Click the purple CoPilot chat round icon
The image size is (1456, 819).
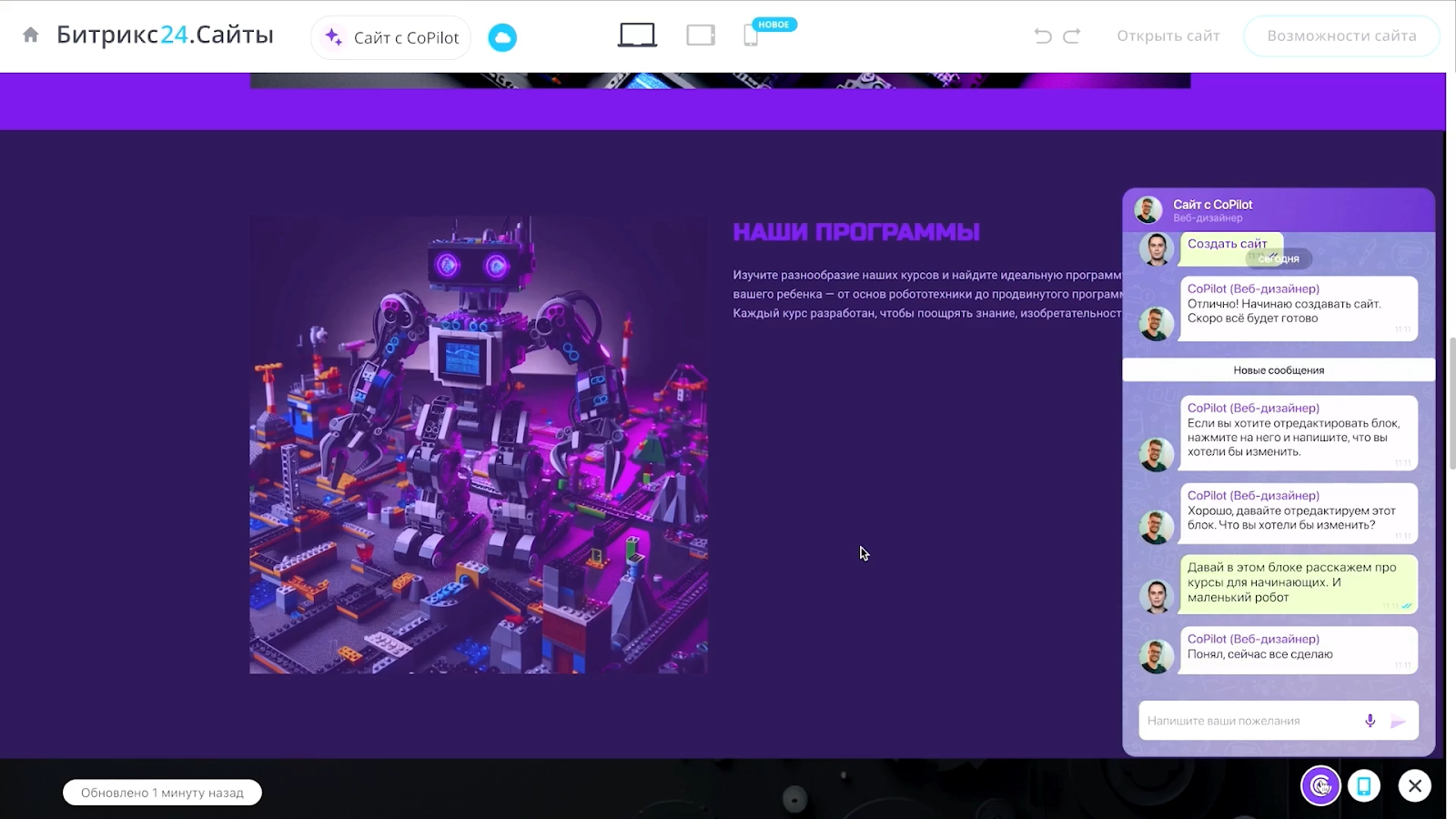(1320, 785)
